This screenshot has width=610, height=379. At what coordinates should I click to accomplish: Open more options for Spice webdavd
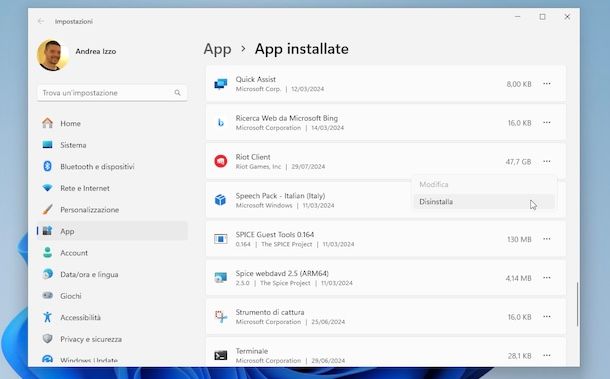547,277
